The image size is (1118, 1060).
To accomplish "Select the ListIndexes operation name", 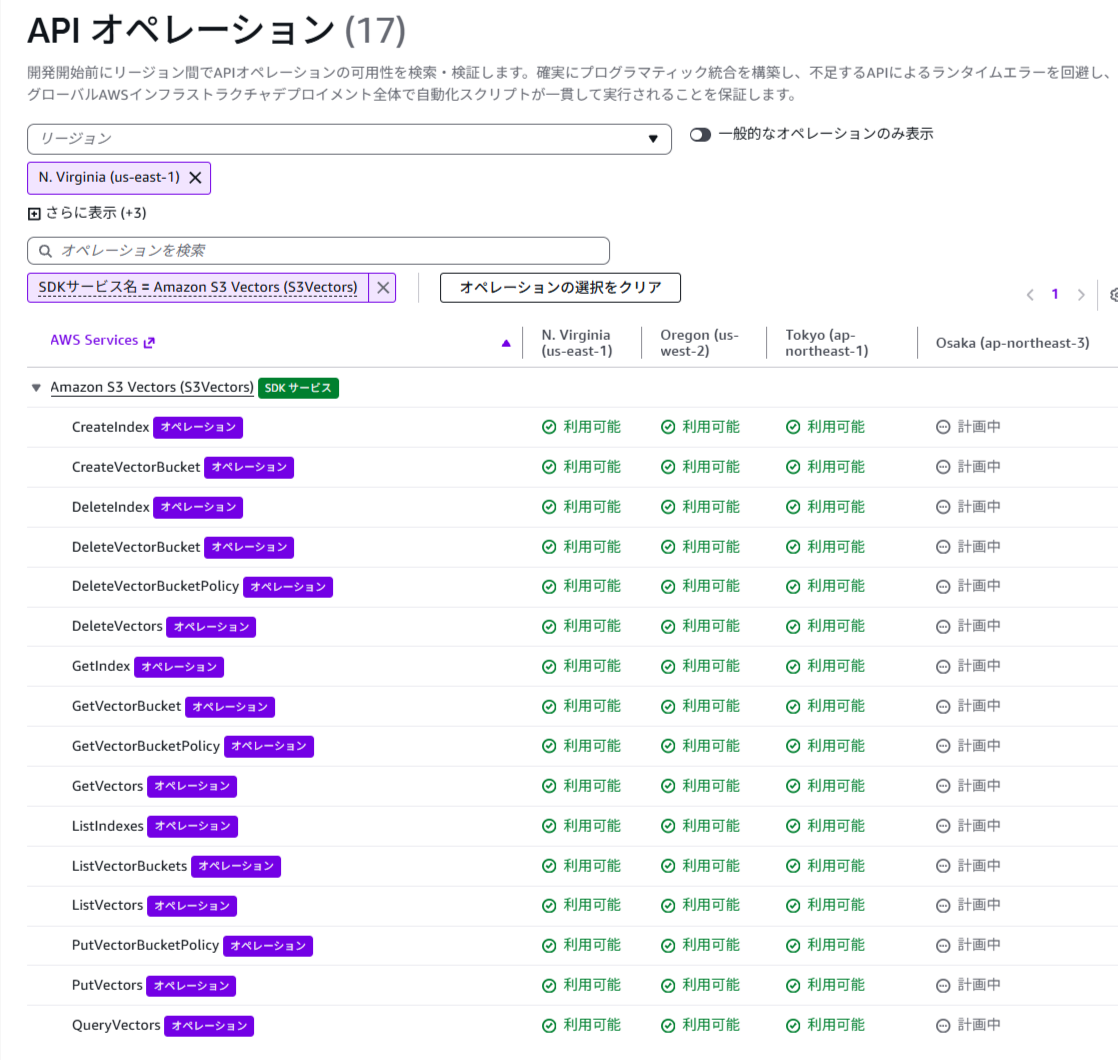I will coord(108,825).
